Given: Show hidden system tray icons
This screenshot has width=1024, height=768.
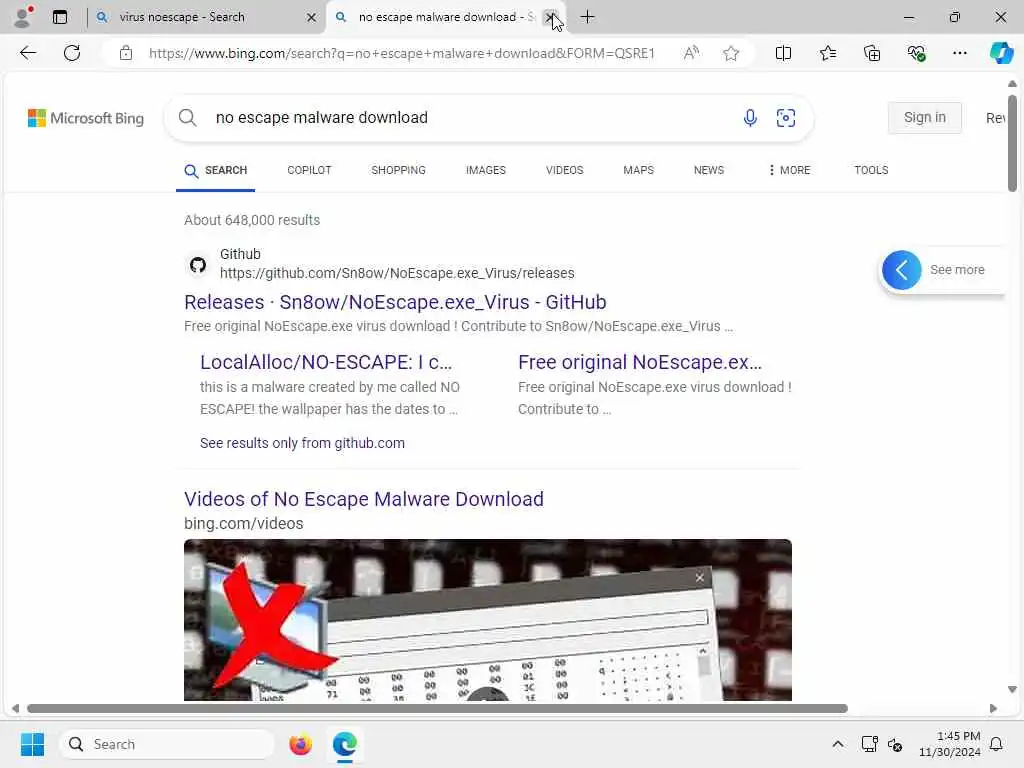Looking at the screenshot, I should coord(837,744).
